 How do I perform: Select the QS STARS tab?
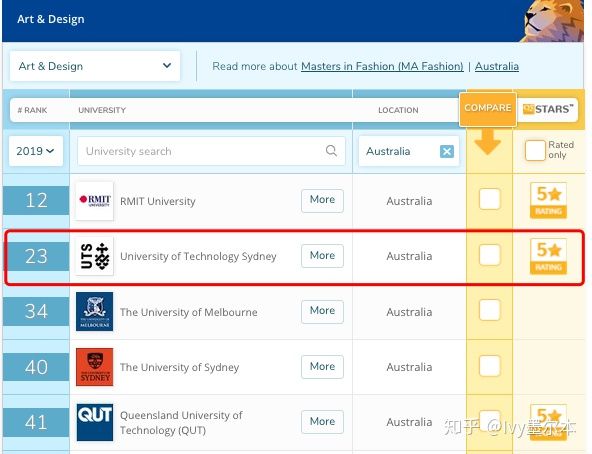pos(548,110)
